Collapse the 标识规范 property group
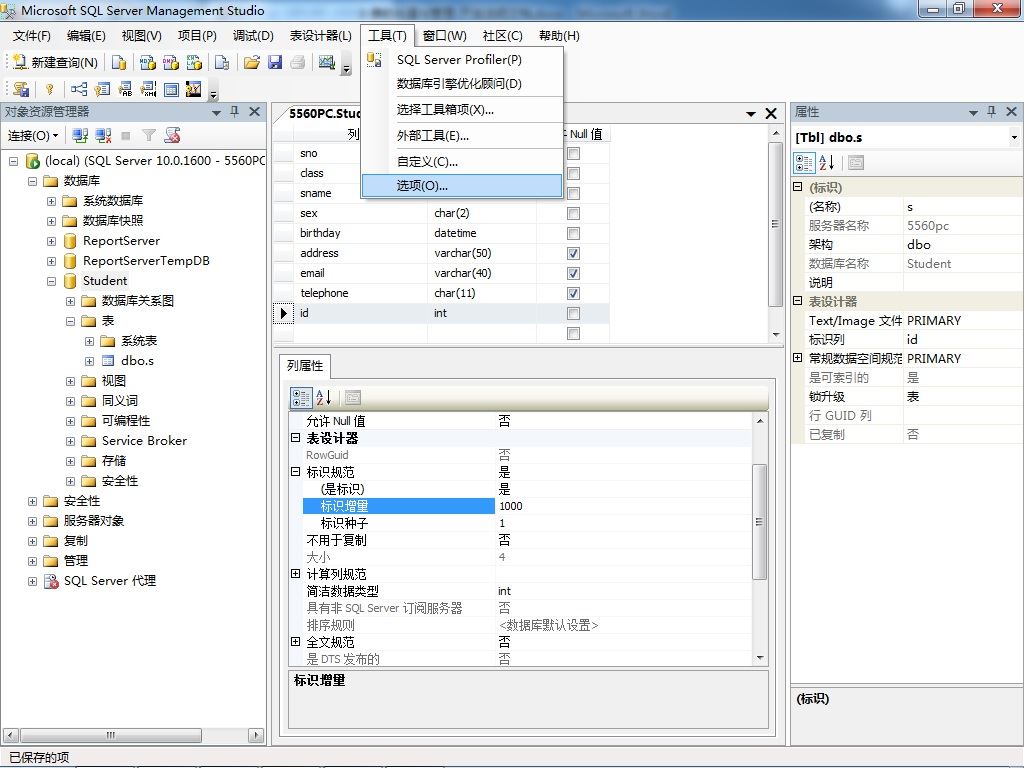The width and height of the screenshot is (1024, 768). click(295, 472)
